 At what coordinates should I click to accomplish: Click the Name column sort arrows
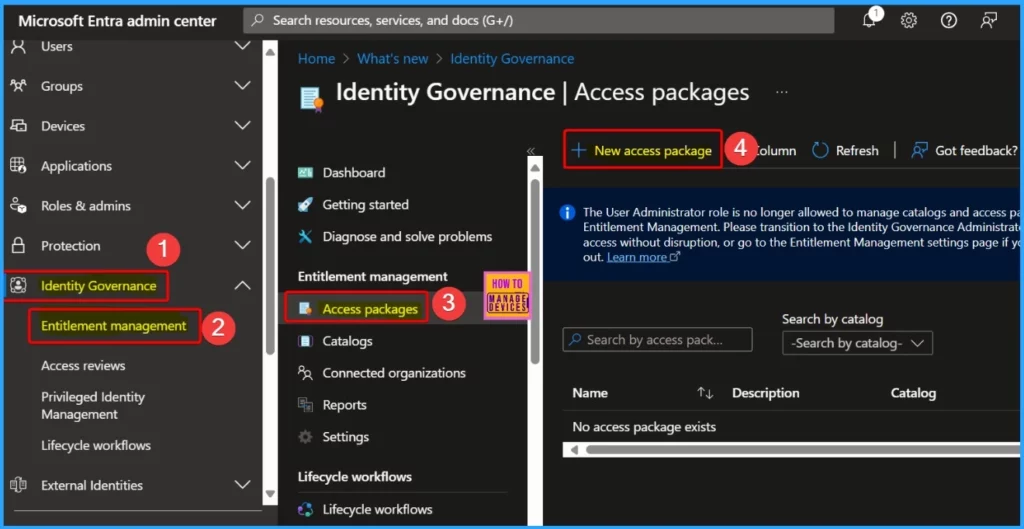(705, 393)
